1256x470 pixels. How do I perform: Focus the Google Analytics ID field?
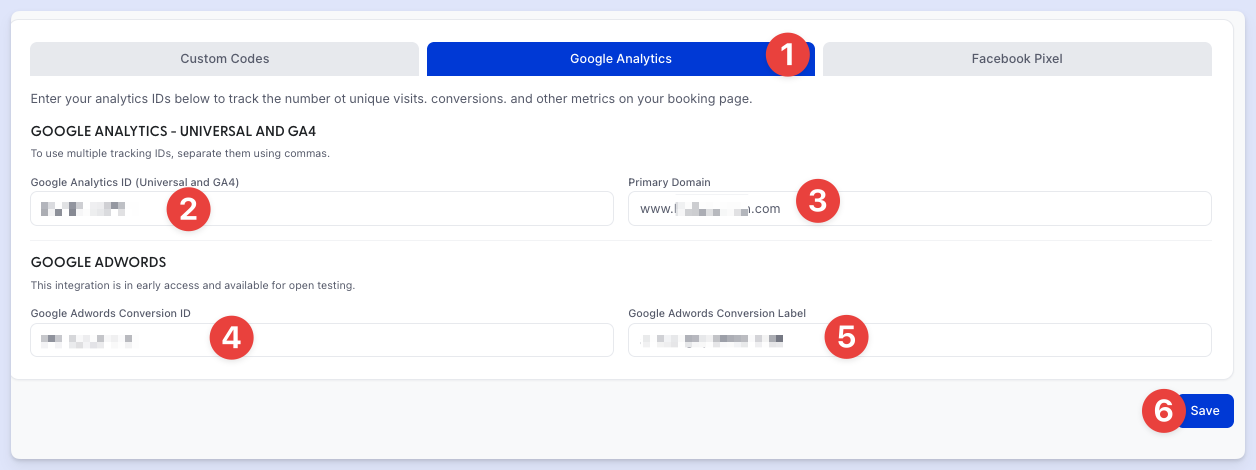coord(321,209)
